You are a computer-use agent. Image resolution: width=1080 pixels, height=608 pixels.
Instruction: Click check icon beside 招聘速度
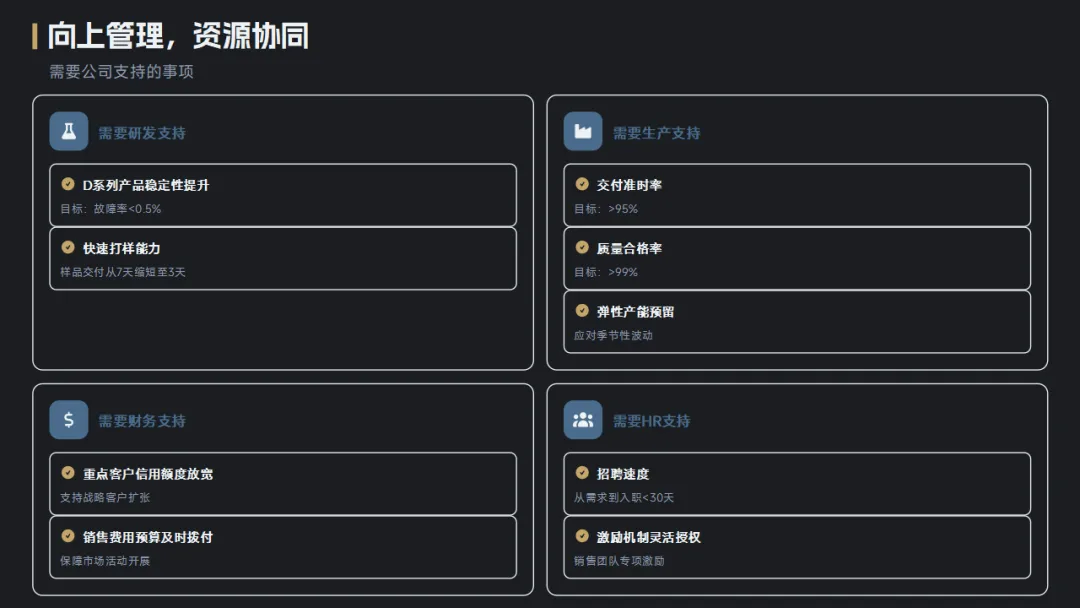tap(582, 472)
